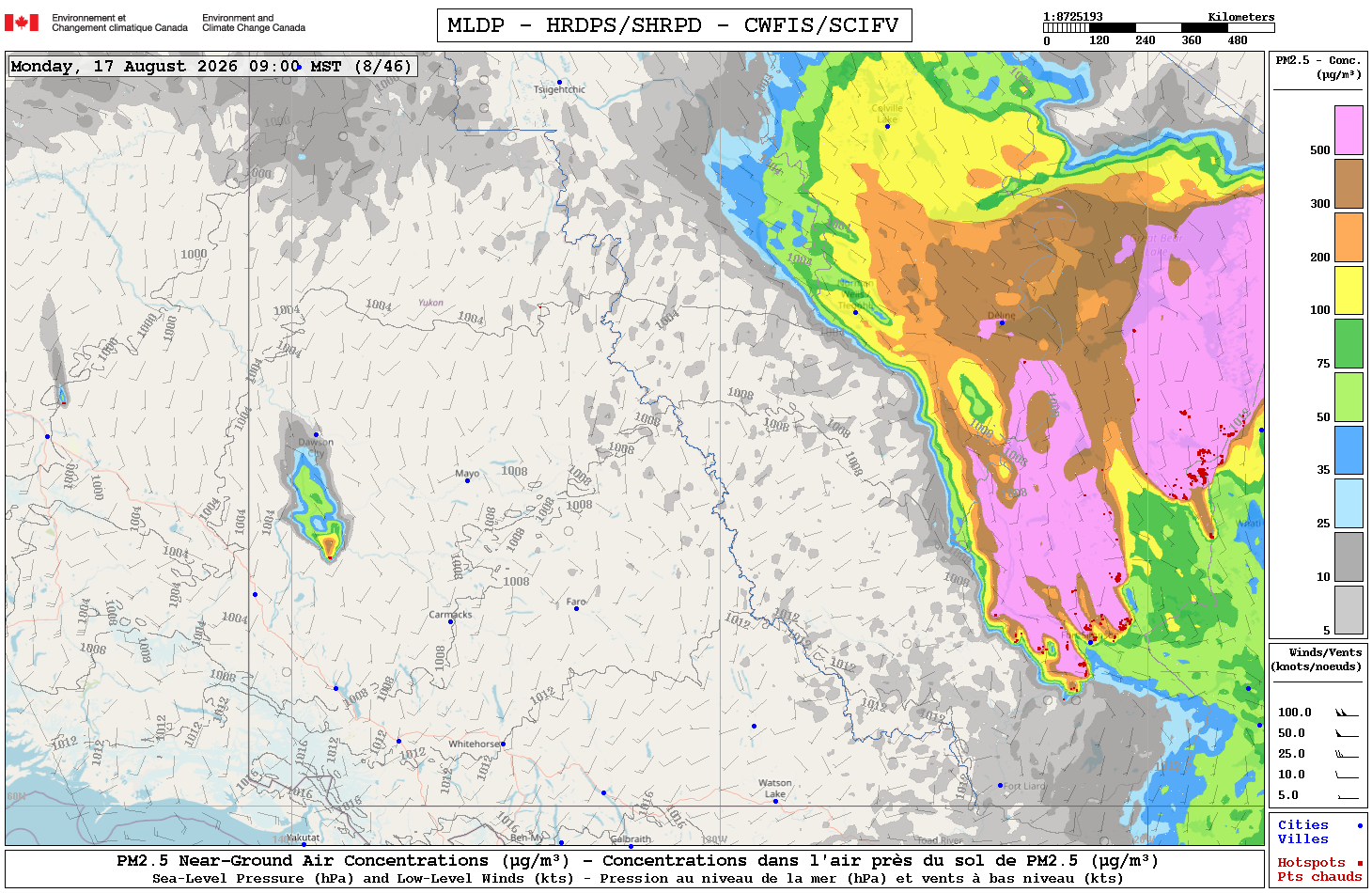
Task: Click the Monday 17 August 2026 timestamp
Action: tap(211, 66)
